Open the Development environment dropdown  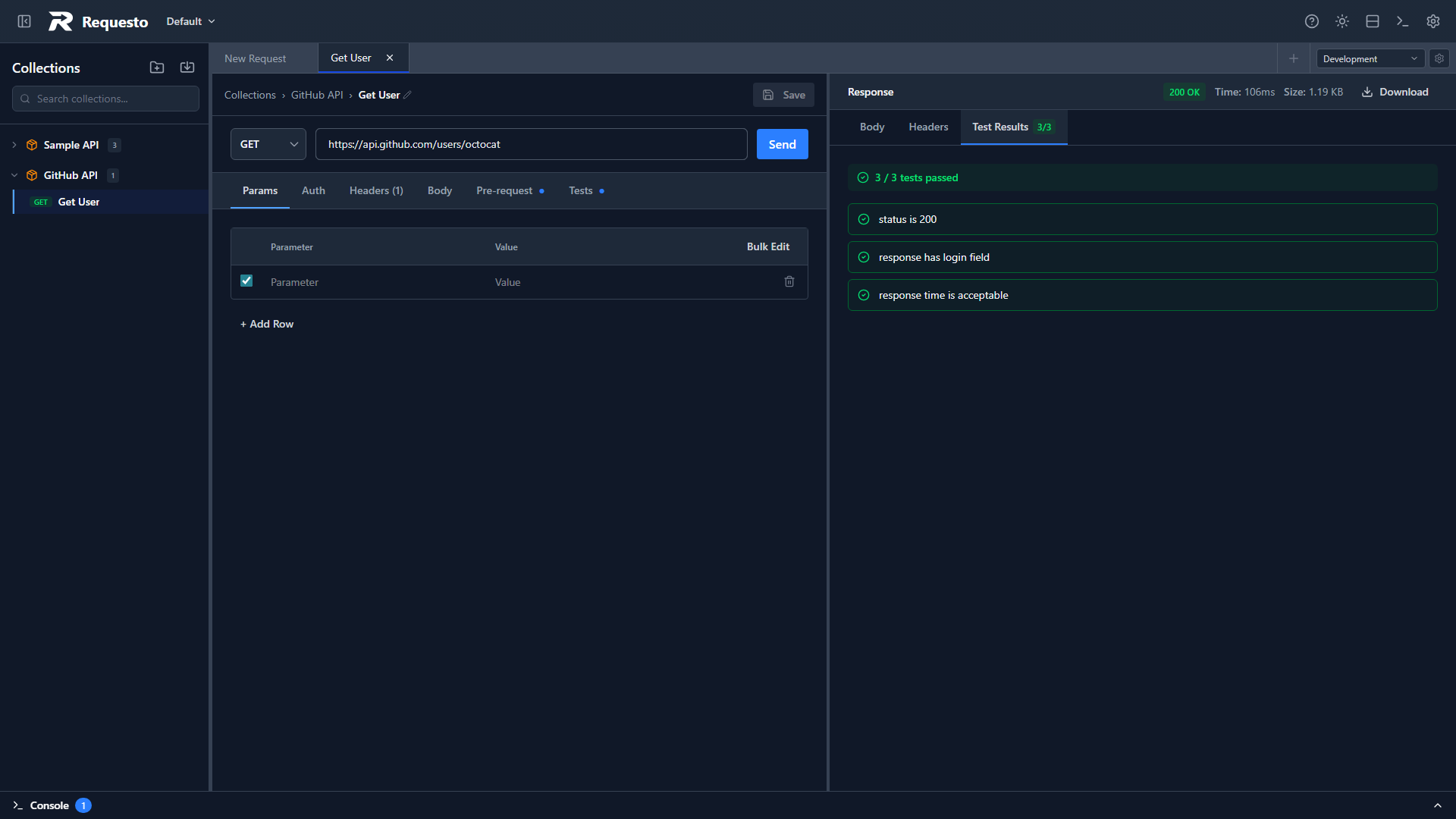[1370, 58]
